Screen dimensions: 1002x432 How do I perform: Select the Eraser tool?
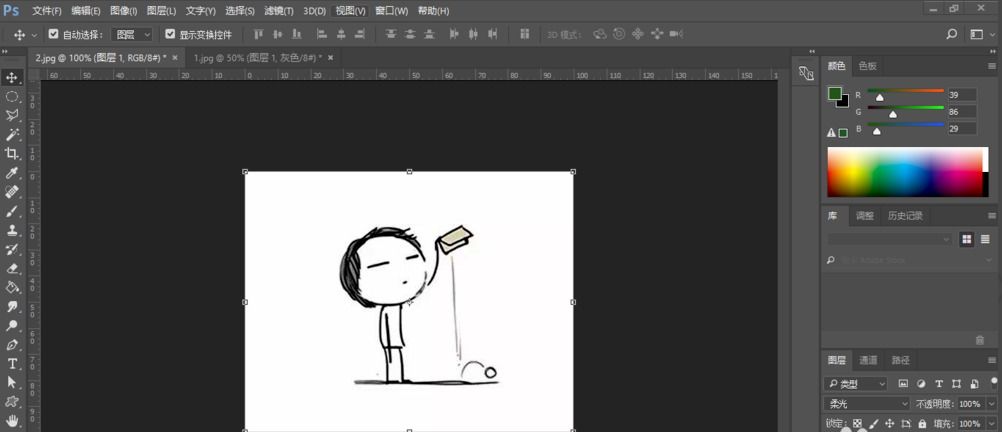click(x=12, y=268)
